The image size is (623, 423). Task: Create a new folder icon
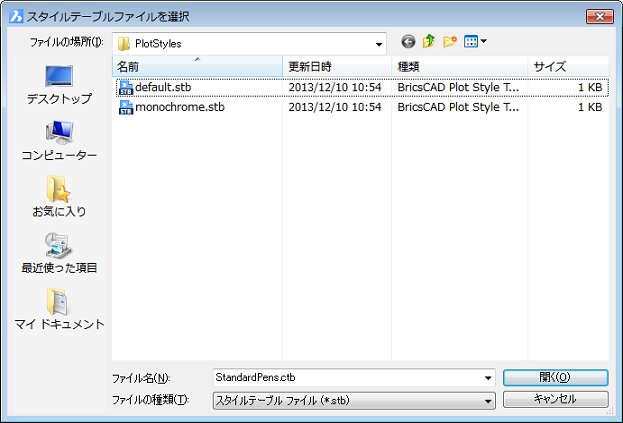pos(450,41)
